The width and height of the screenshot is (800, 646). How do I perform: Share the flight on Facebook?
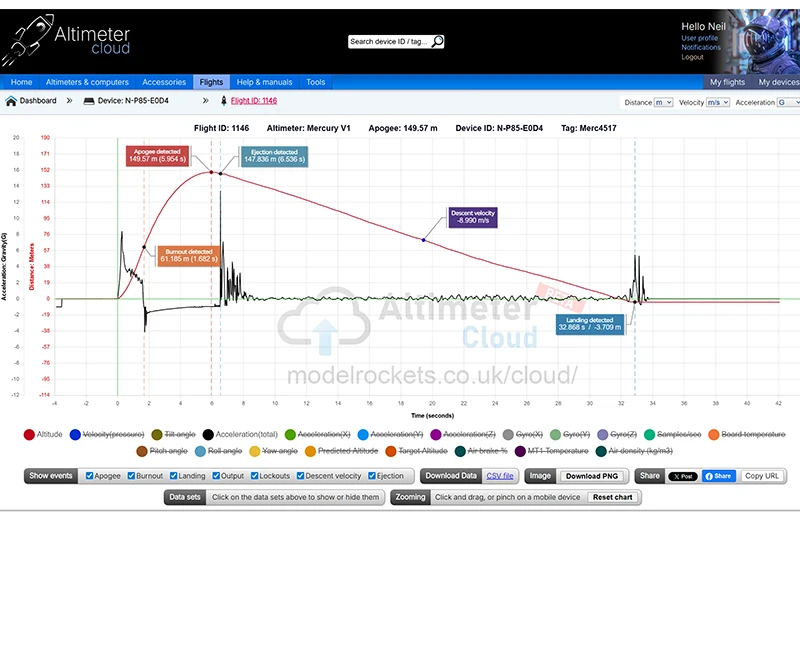click(718, 476)
